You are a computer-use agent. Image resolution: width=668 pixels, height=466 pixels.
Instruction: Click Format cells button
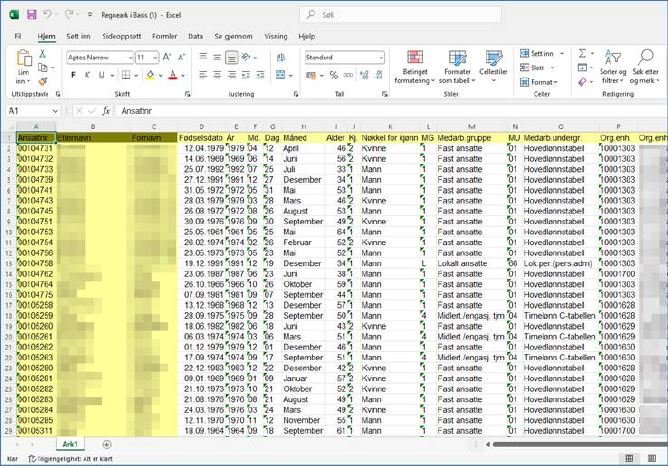(x=539, y=82)
